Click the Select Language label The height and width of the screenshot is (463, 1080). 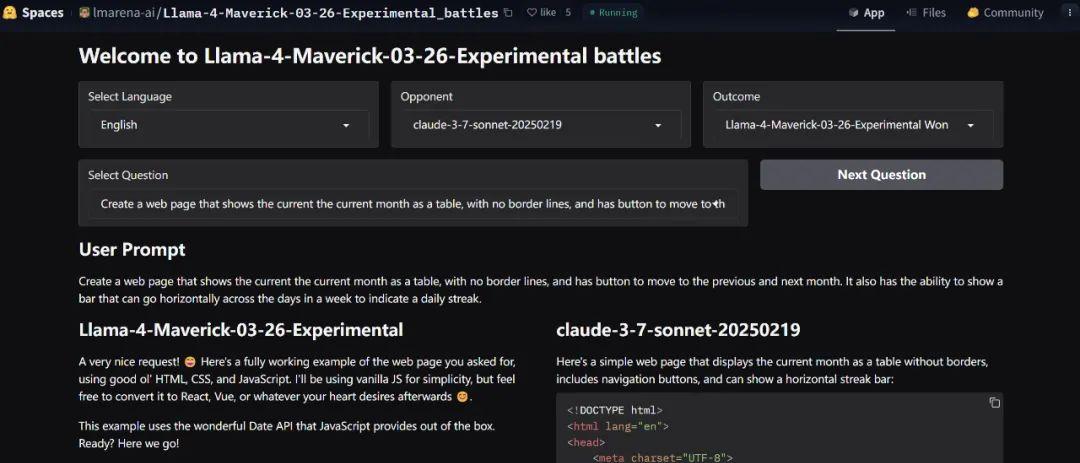(x=130, y=96)
